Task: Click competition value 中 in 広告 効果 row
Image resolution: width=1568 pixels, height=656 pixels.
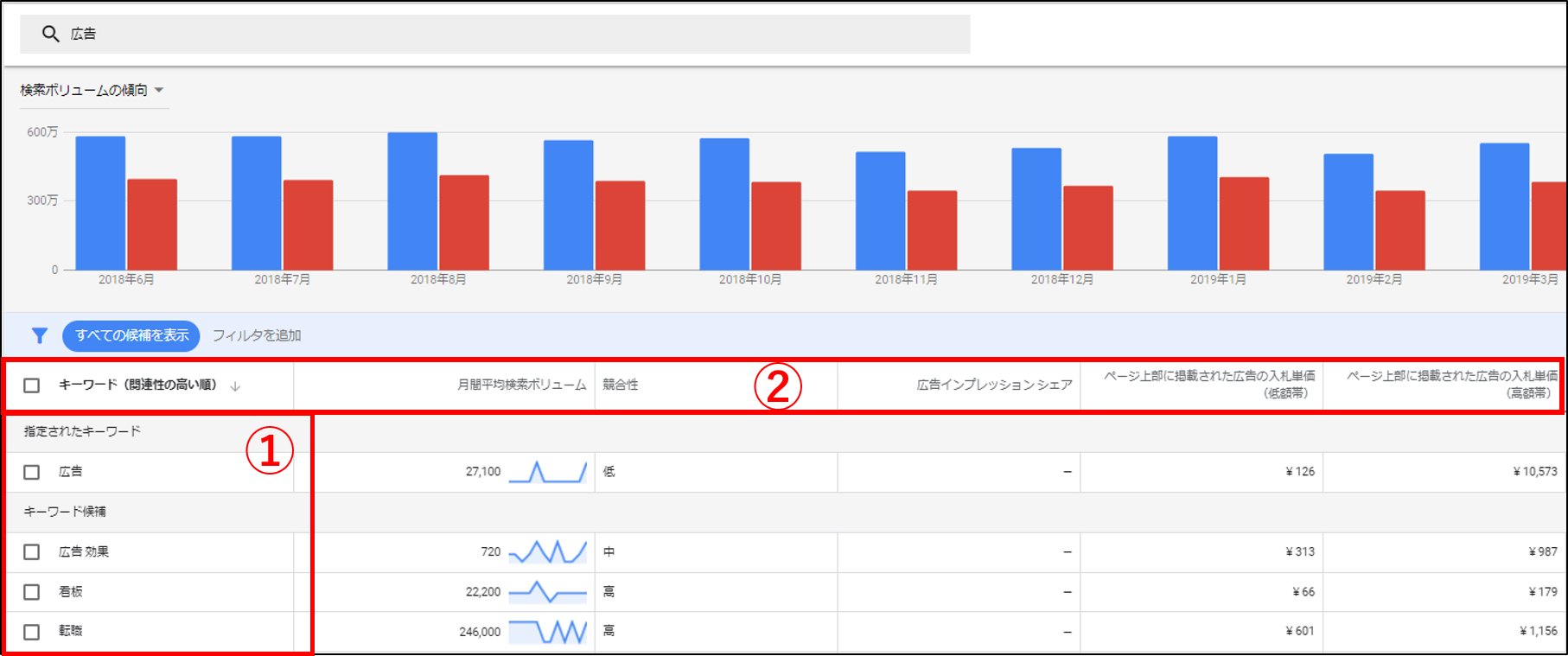Action: (x=609, y=551)
